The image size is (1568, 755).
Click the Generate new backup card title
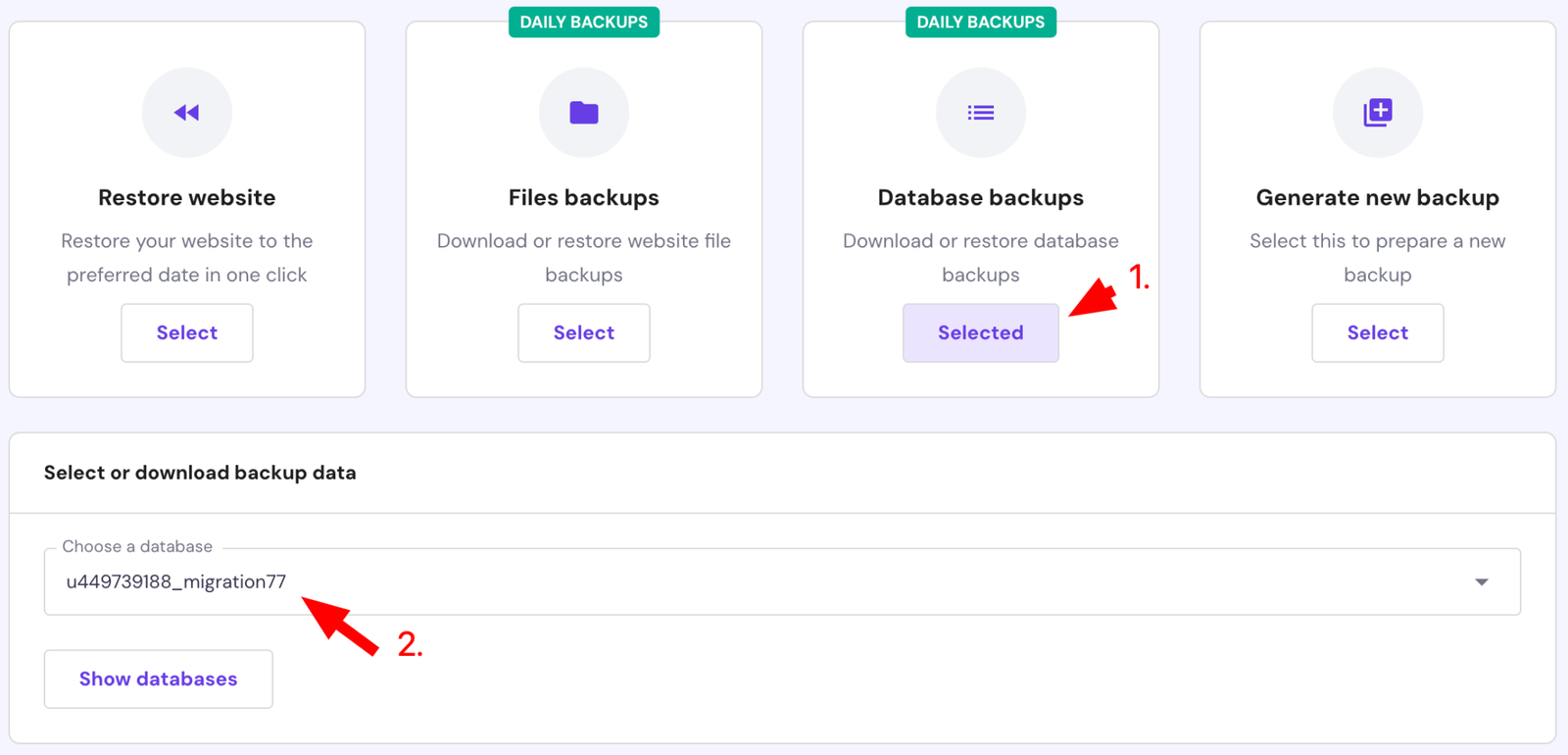click(x=1377, y=197)
